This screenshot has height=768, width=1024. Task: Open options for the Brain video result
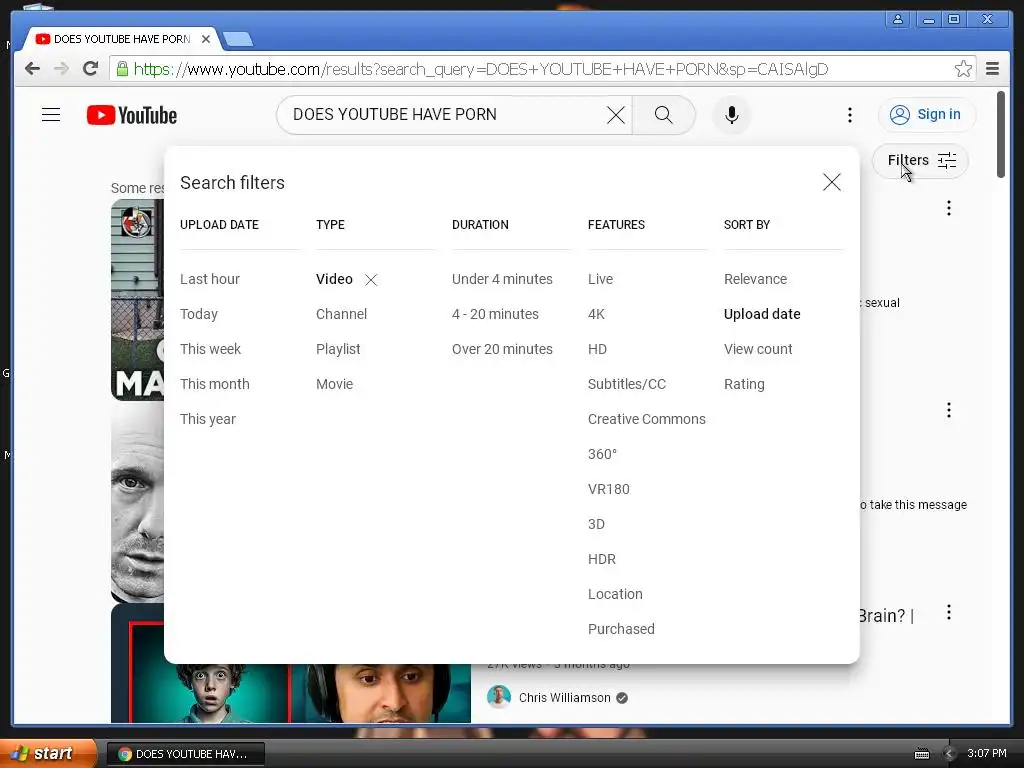[948, 613]
